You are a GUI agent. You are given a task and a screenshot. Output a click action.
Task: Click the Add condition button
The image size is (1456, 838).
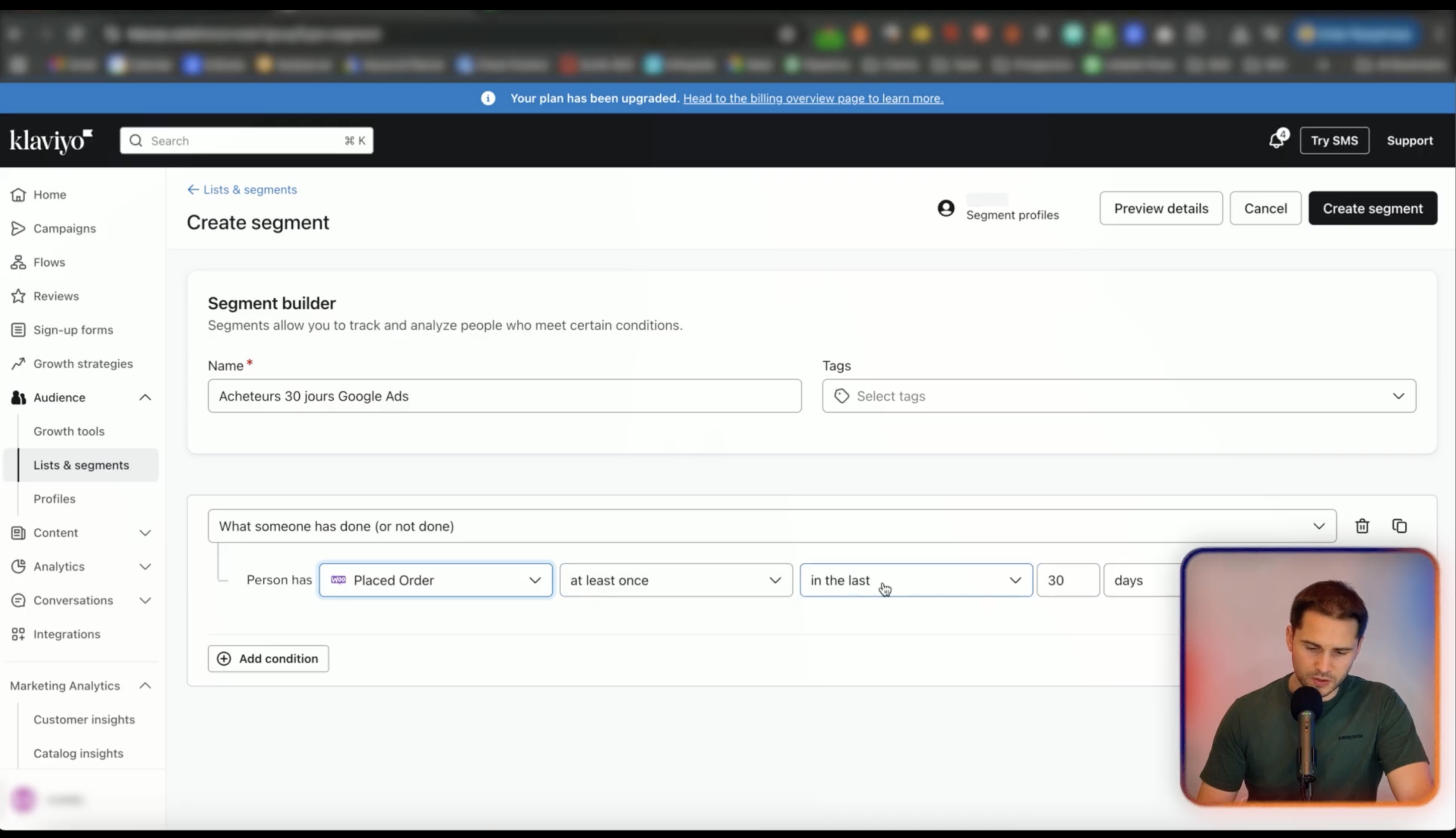click(268, 658)
